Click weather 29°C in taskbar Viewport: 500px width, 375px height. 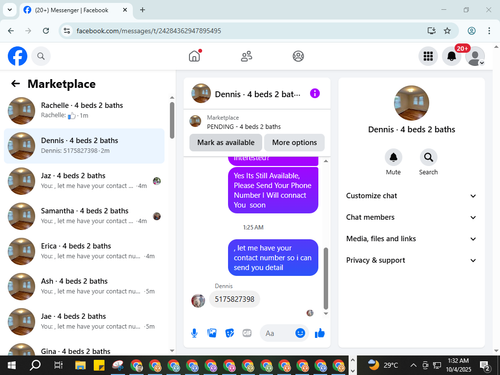383,365
